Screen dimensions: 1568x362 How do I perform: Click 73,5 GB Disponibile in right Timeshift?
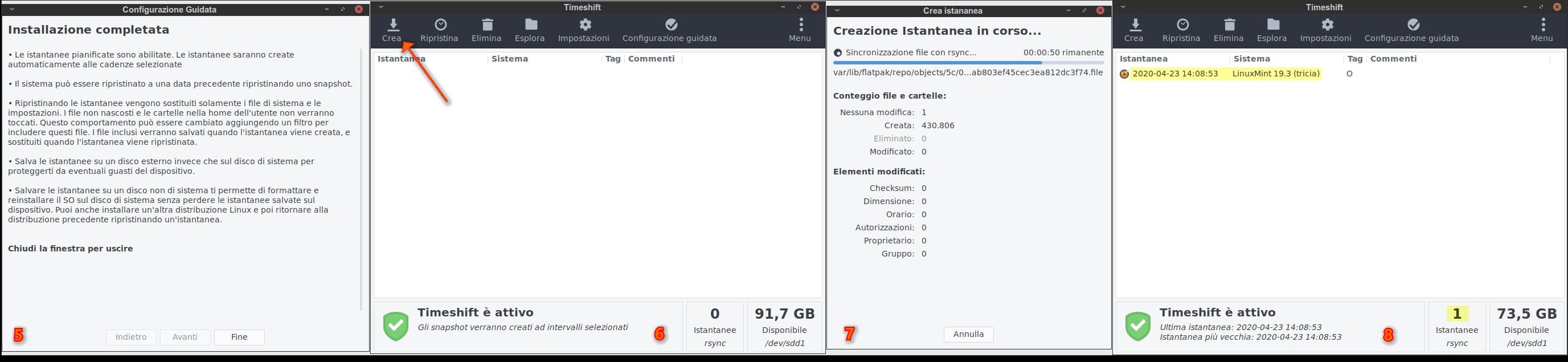pos(1526,327)
